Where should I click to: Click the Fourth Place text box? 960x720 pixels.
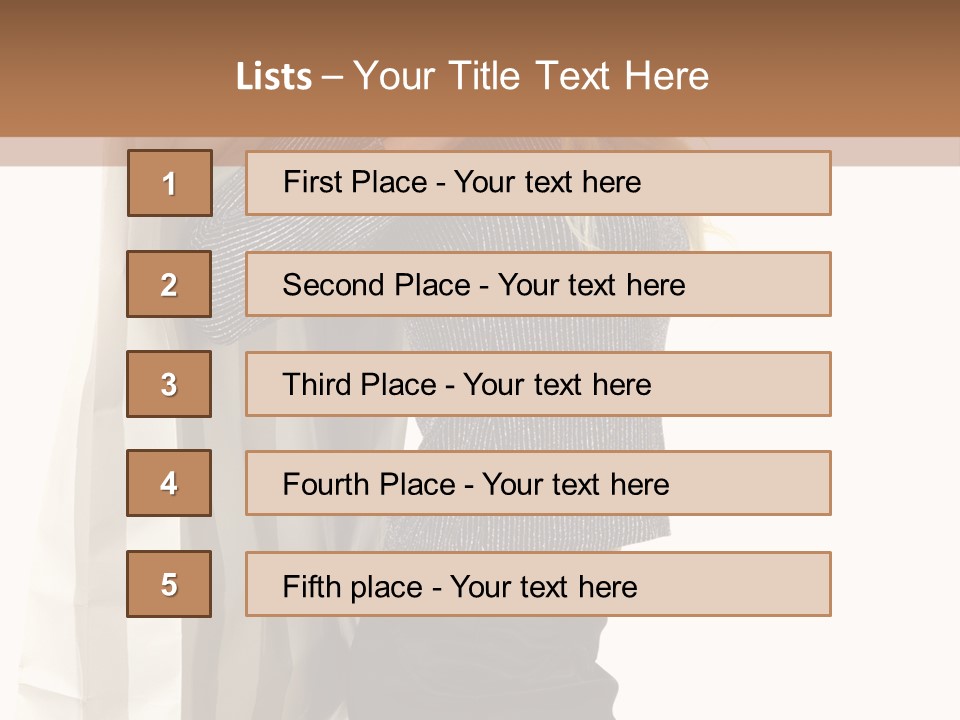pyautogui.click(x=538, y=483)
